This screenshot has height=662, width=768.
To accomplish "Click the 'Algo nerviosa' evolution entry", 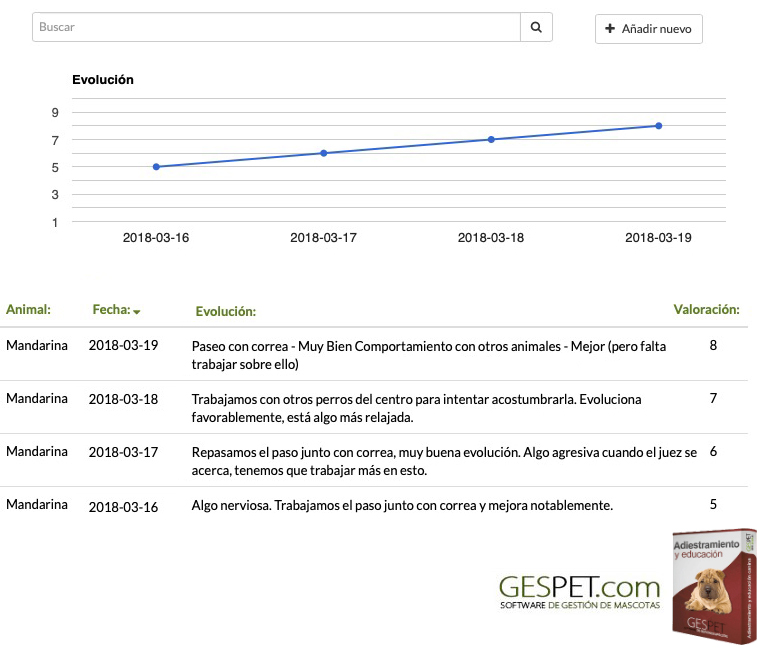I will 401,506.
